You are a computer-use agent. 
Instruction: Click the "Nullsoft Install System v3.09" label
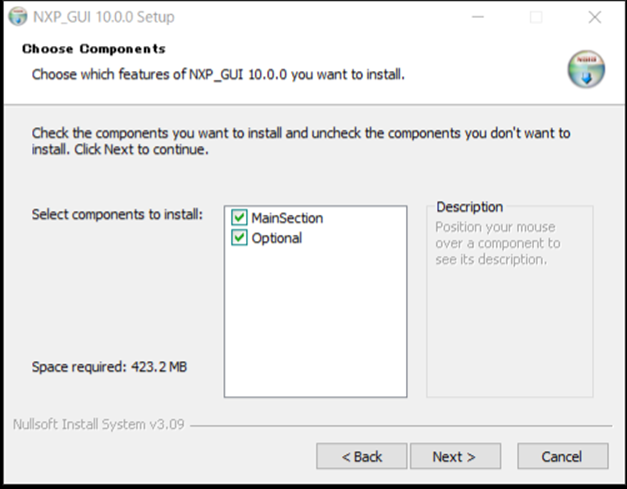click(x=98, y=423)
